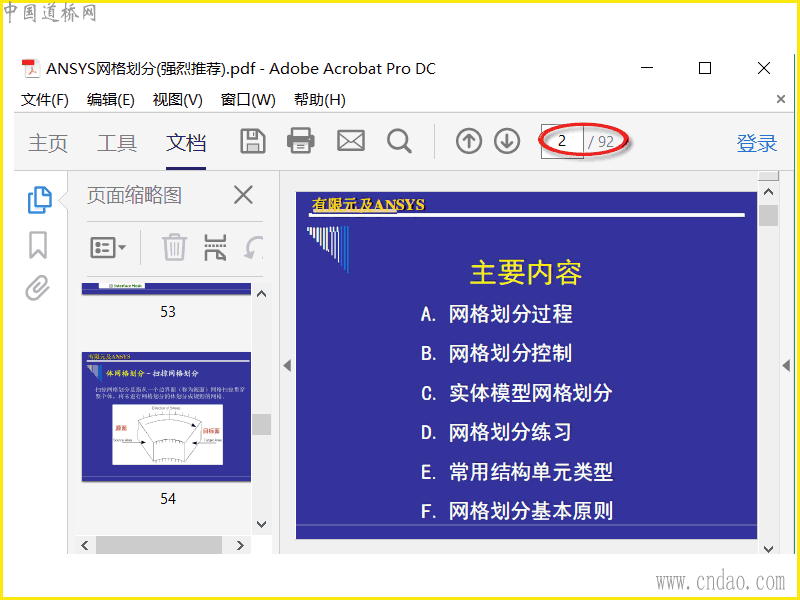Open the 编辑(E) menu
The width and height of the screenshot is (800, 600).
[111, 100]
